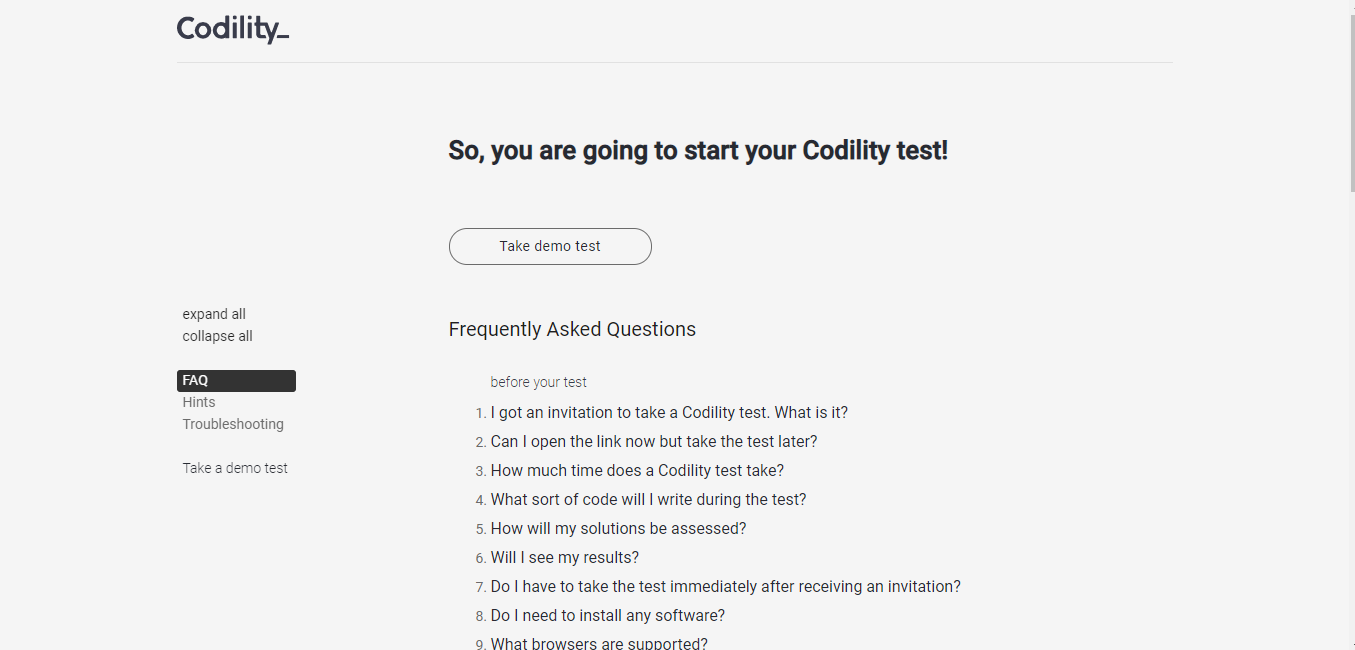Follow the Take a demo test sidebar link
1355x650 pixels.
pos(235,468)
